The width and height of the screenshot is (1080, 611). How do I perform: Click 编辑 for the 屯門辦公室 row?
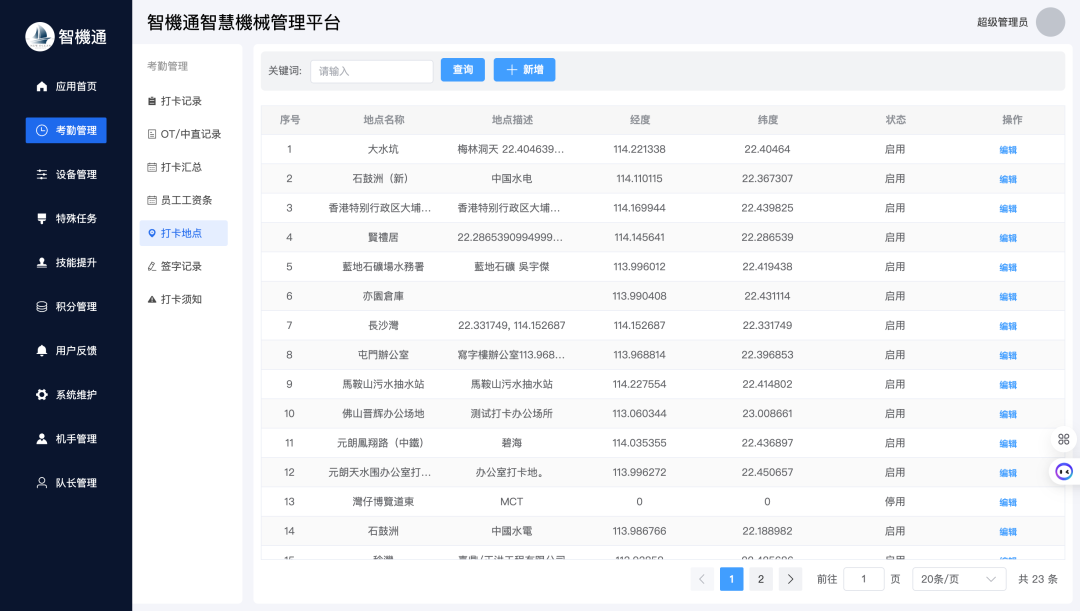(1008, 355)
